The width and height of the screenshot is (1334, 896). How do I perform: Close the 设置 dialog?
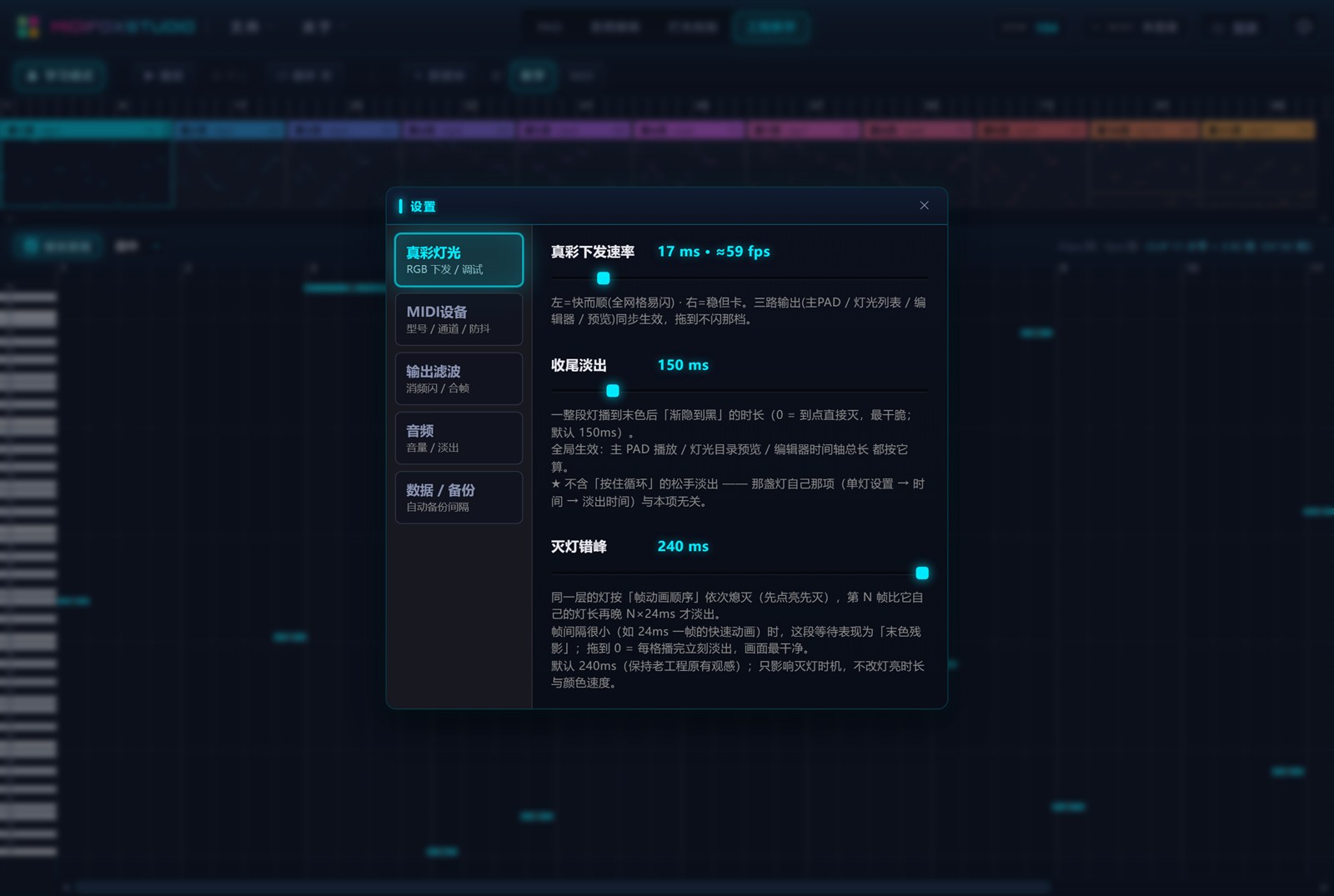tap(924, 206)
